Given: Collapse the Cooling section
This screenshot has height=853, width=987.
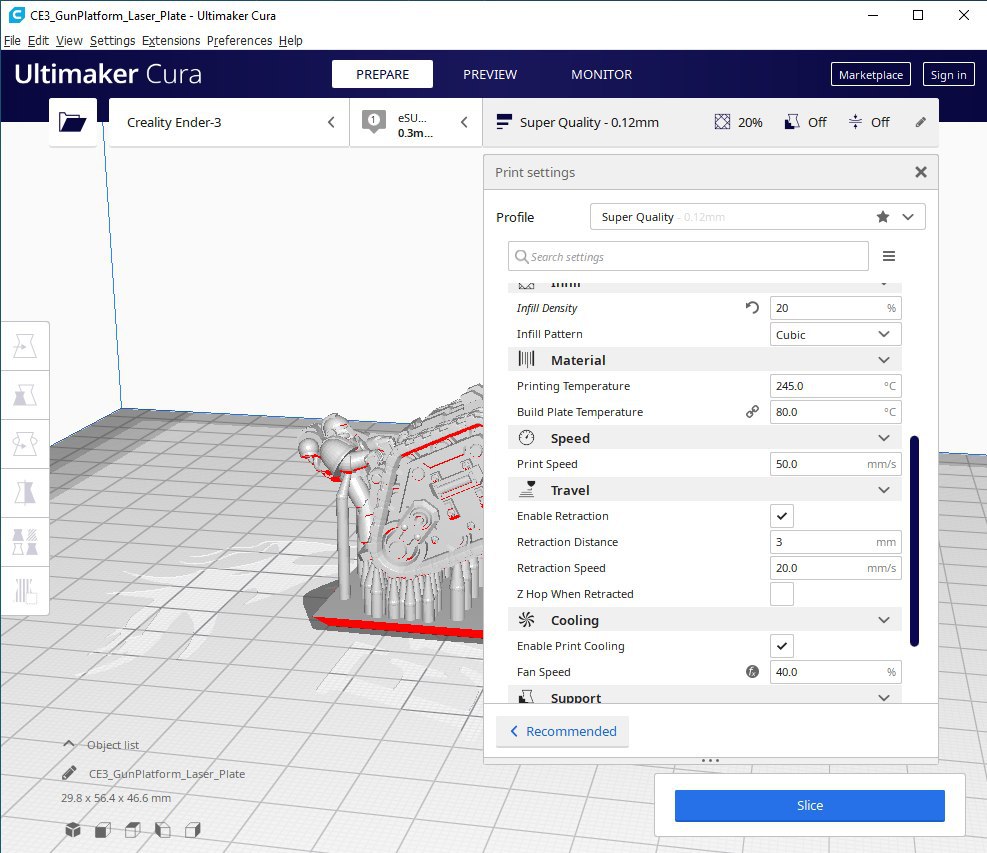Looking at the screenshot, I should pyautogui.click(x=704, y=620).
